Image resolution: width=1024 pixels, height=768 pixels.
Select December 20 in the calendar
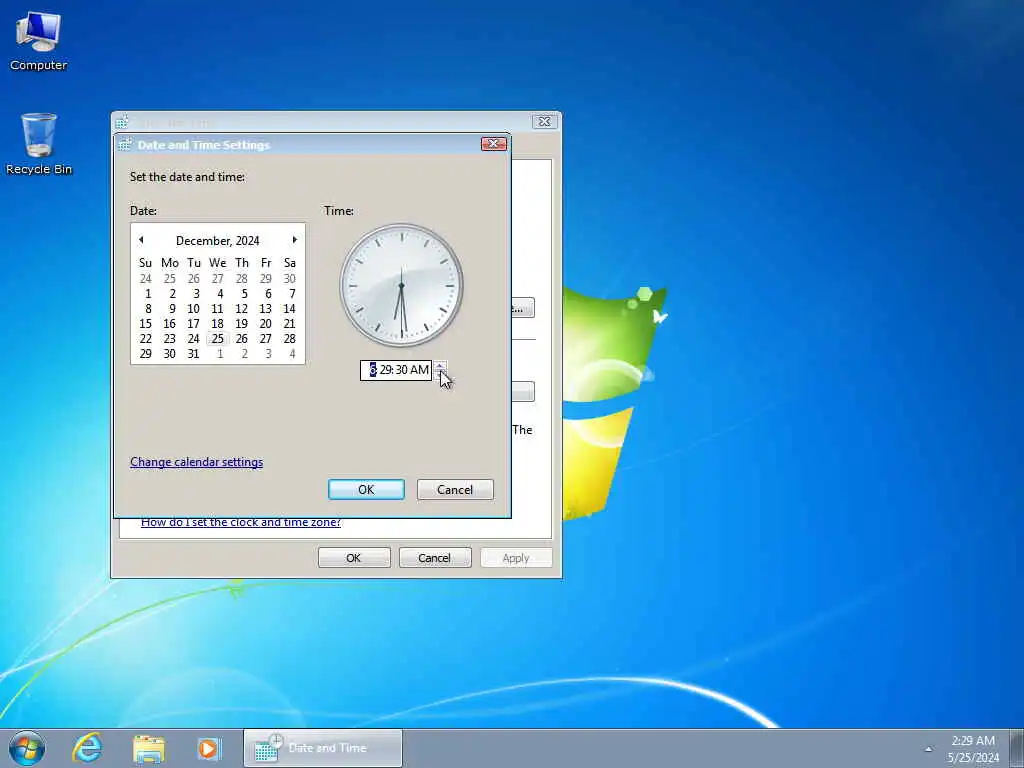(x=265, y=324)
